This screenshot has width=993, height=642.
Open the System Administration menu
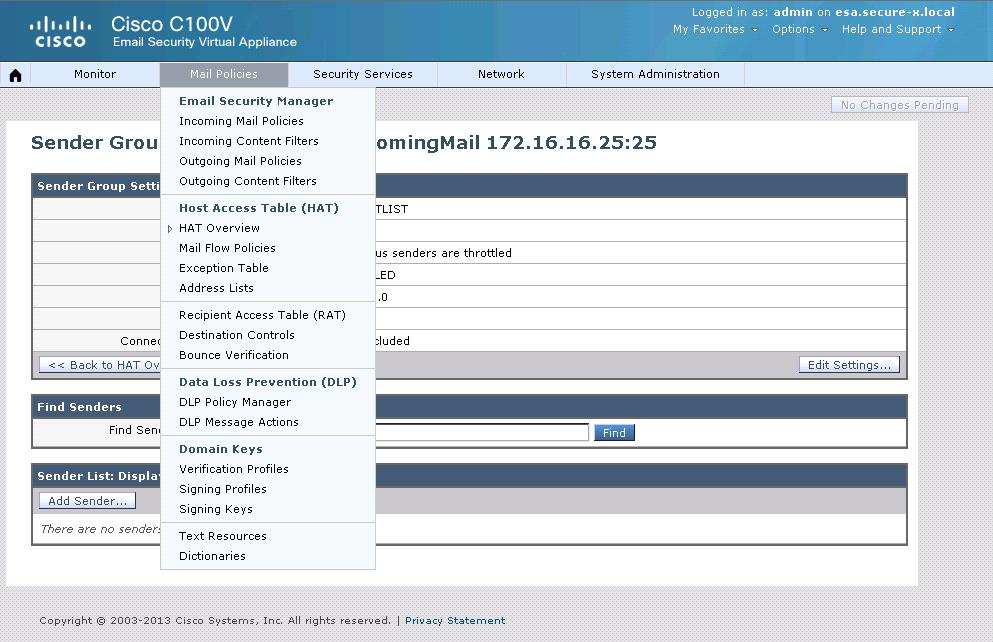[x=655, y=74]
